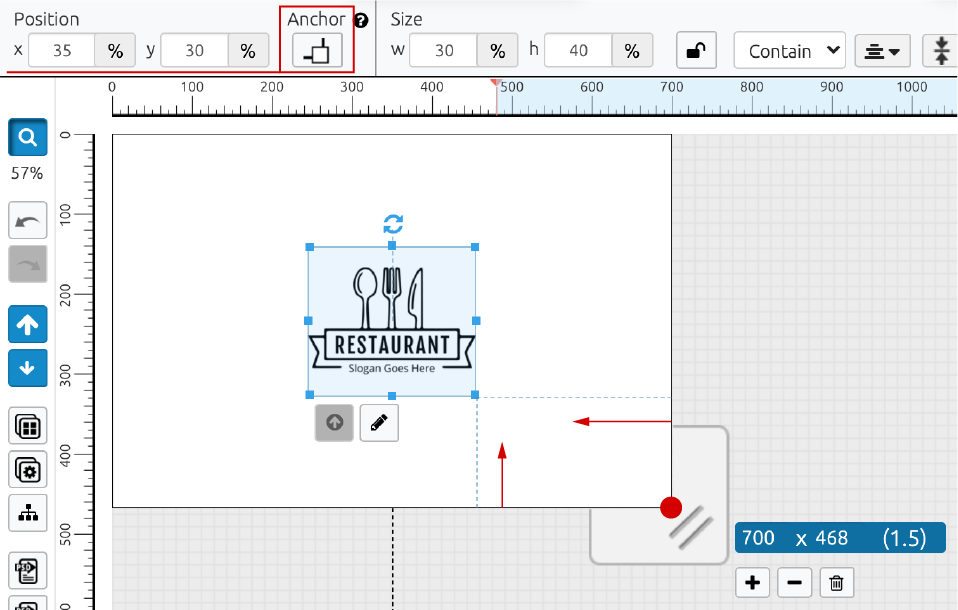The height and width of the screenshot is (610, 958).
Task: Click the plus button to add a size
Action: click(753, 582)
